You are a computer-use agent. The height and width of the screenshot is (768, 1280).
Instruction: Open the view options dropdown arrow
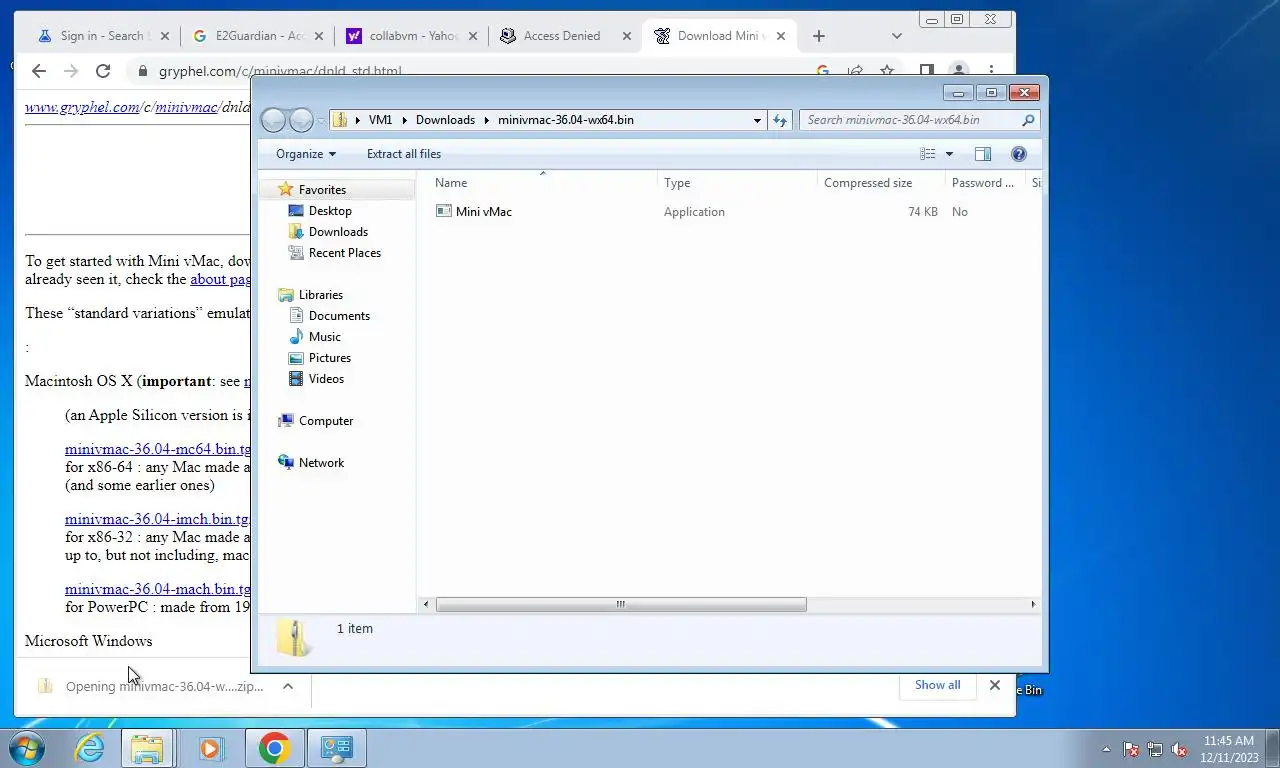[949, 154]
